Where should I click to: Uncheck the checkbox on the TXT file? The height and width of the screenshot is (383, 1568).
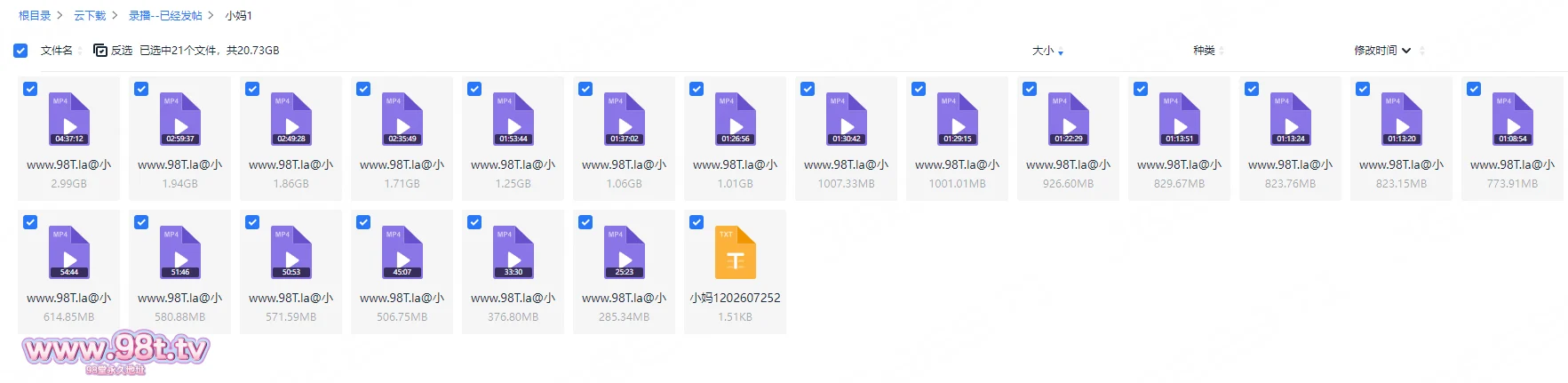[x=696, y=222]
